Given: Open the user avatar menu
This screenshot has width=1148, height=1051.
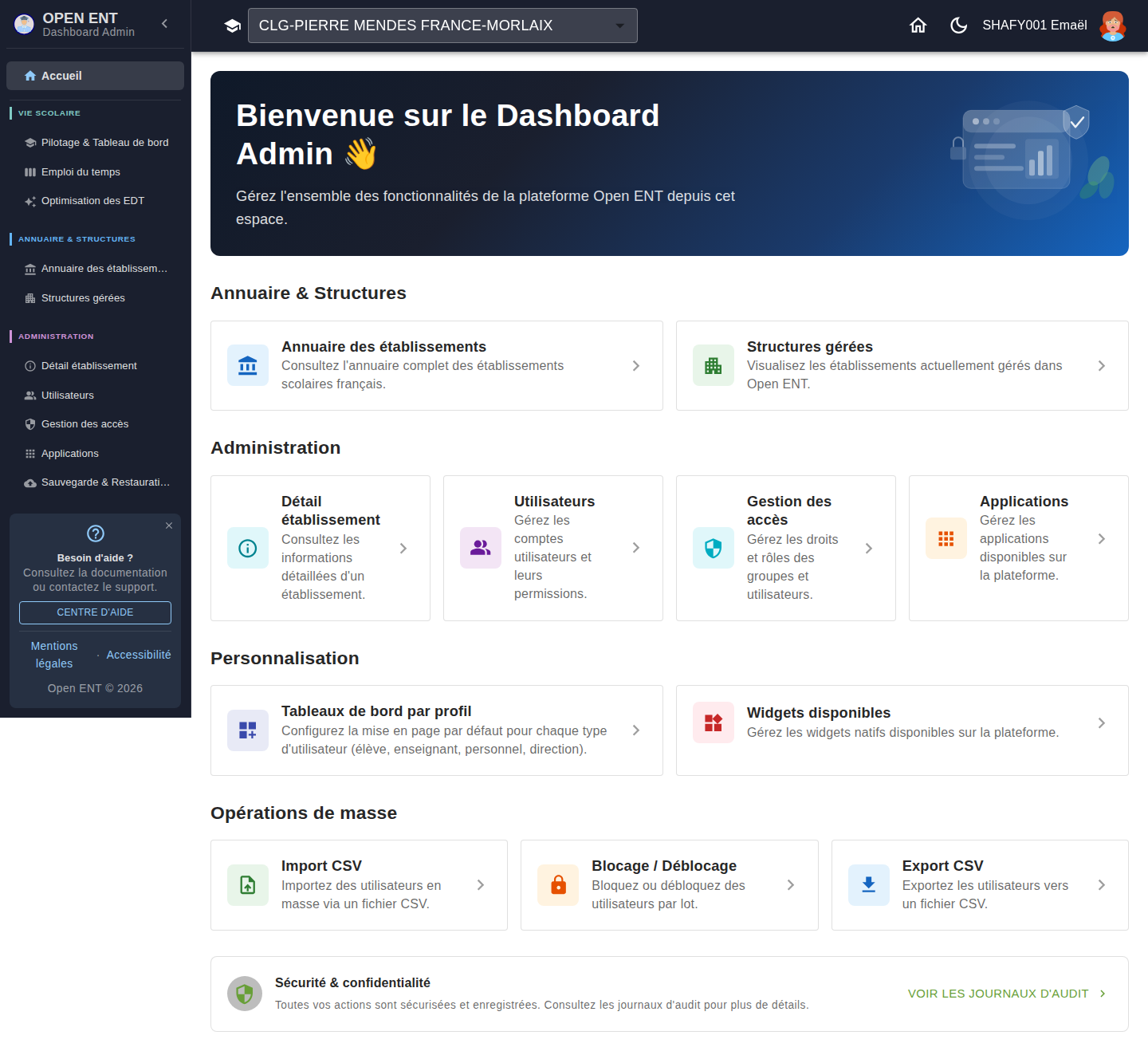Looking at the screenshot, I should coord(1112,26).
